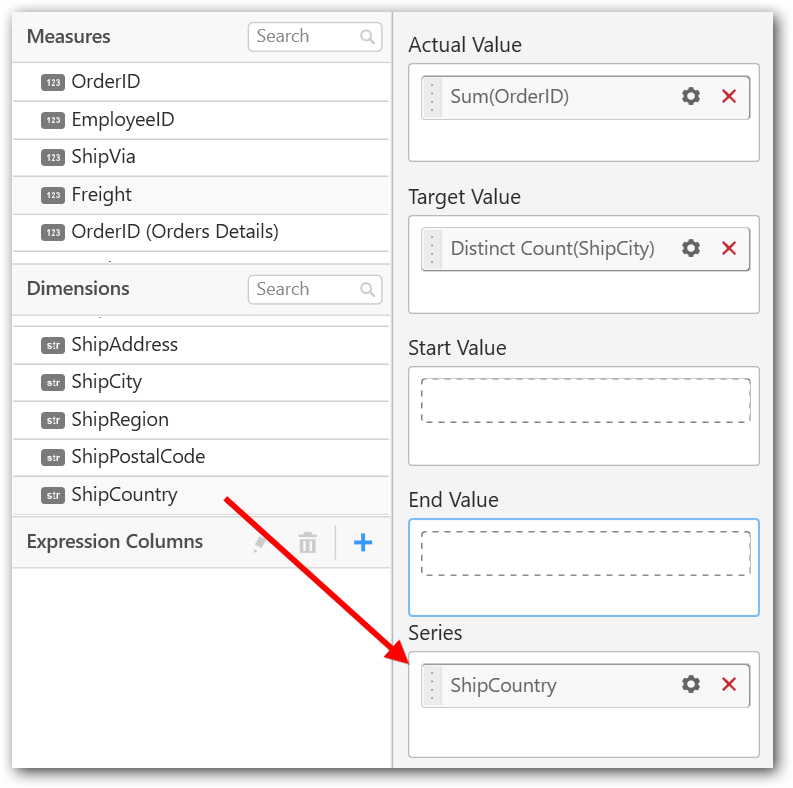
Task: Select the Freight measure
Action: click(x=101, y=195)
